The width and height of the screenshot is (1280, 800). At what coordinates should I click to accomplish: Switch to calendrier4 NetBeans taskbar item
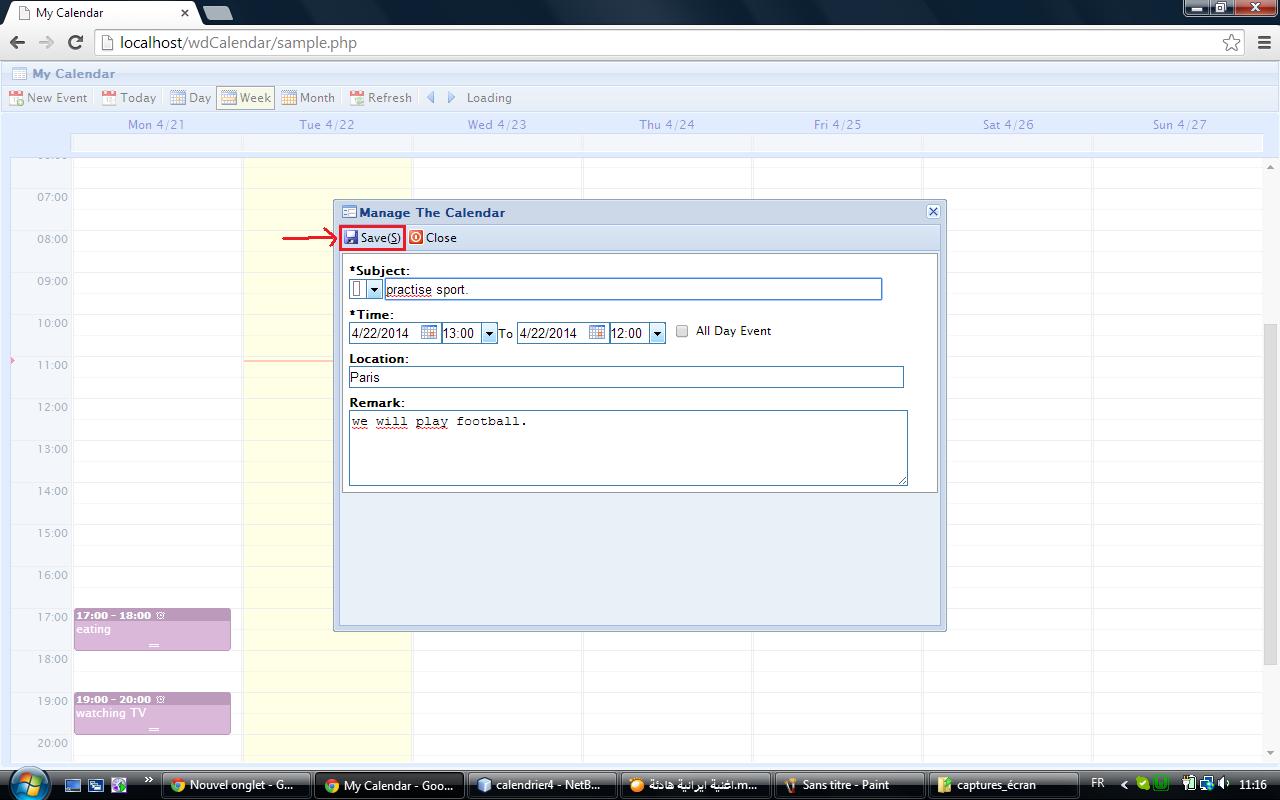pos(542,785)
